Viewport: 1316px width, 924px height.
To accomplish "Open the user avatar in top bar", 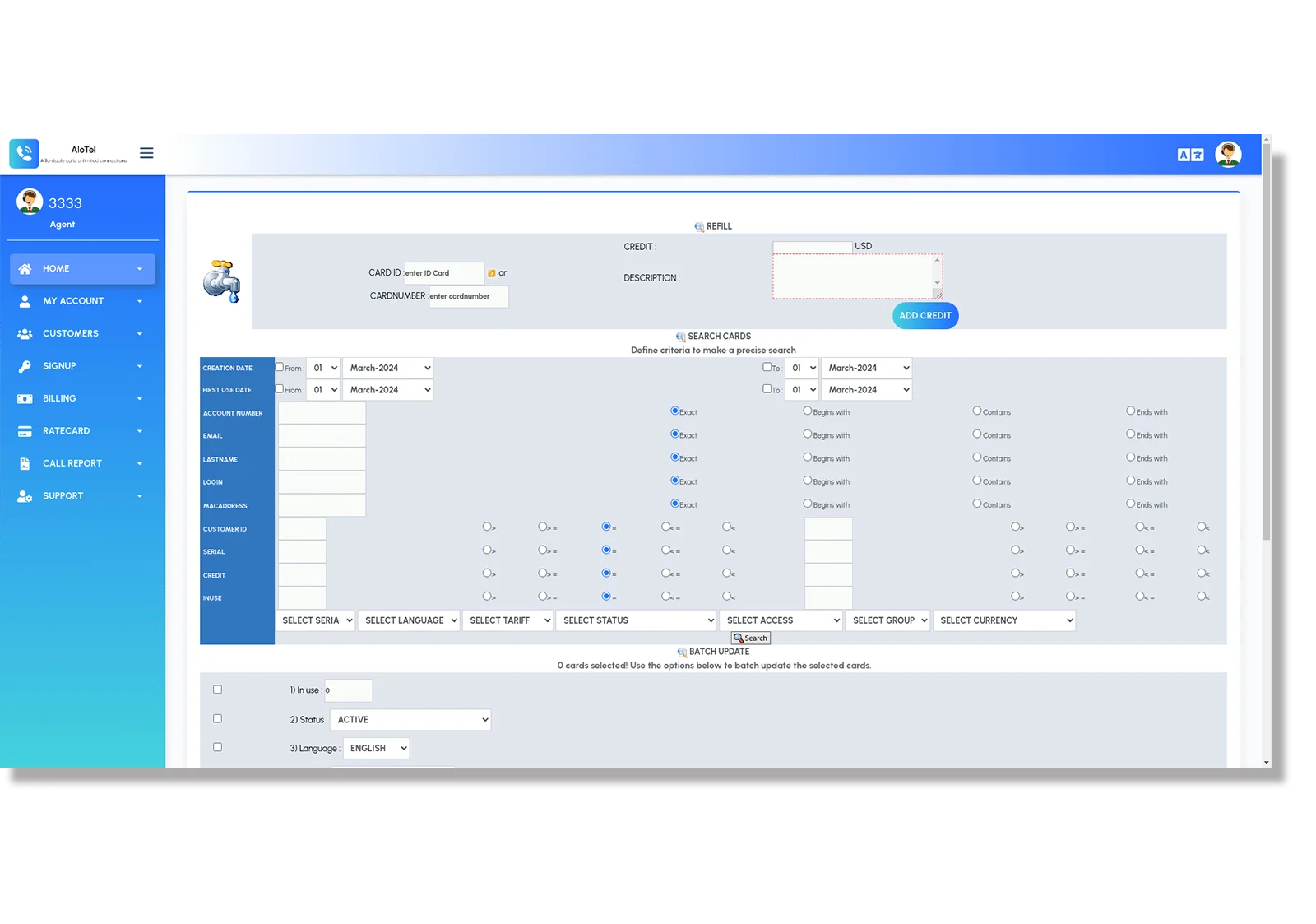I will coord(1228,154).
